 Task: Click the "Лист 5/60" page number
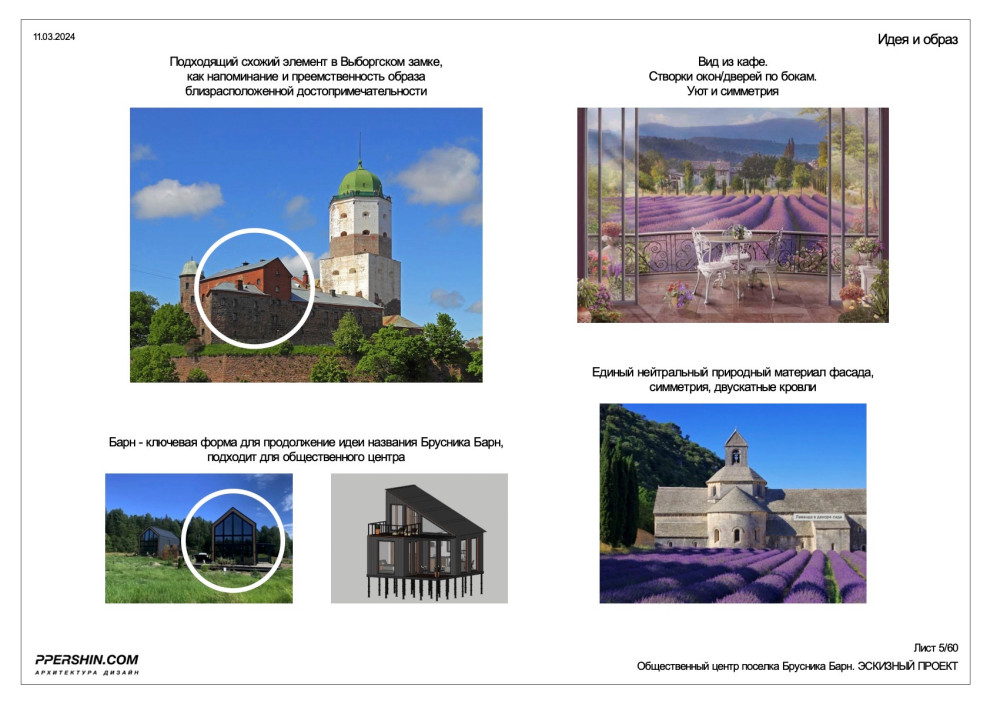pyautogui.click(x=935, y=648)
